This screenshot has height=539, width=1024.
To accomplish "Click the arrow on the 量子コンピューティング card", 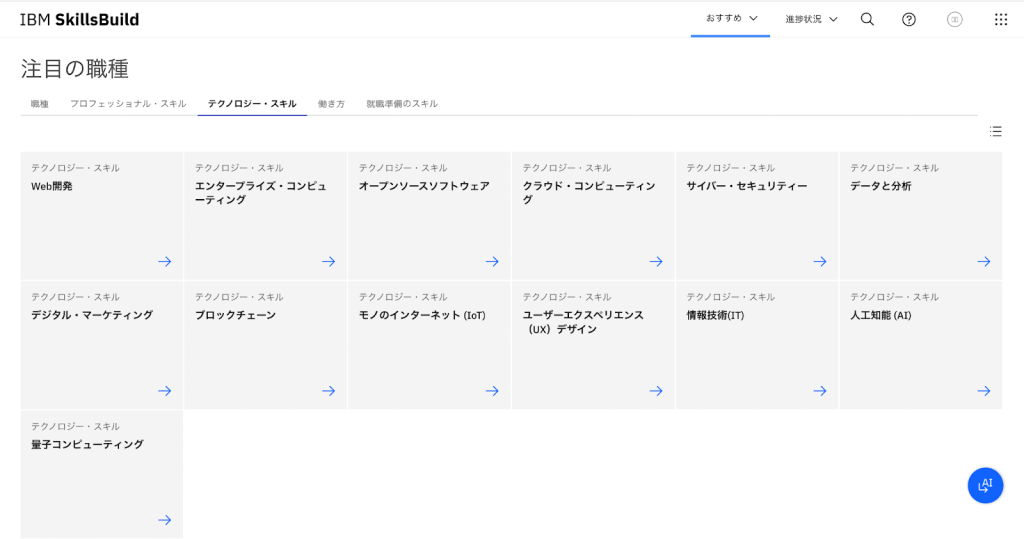I will [x=165, y=520].
